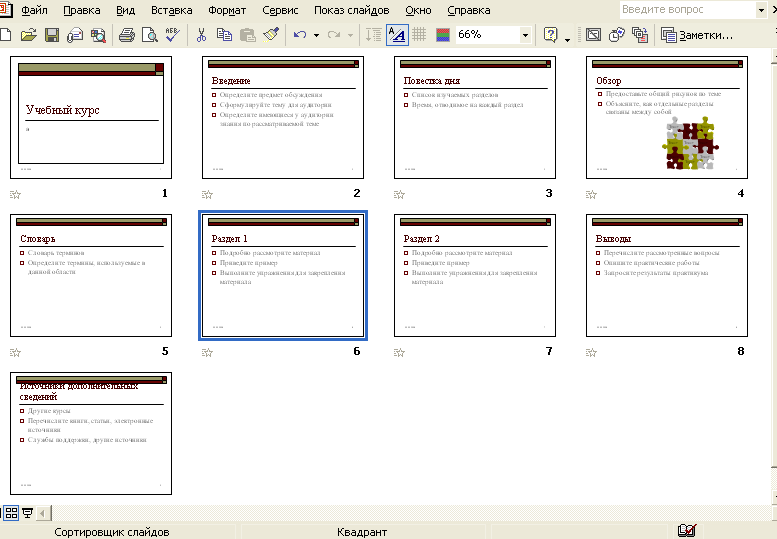Screen dimensions: 777x539
Task: Toggle the grid display button
Action: 419,35
